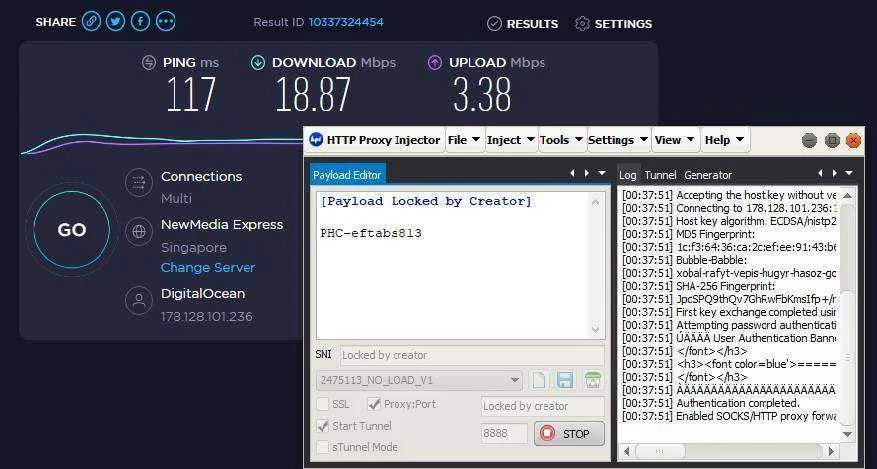
Task: Click the user icon beside DigitalOcean
Action: coord(139,301)
